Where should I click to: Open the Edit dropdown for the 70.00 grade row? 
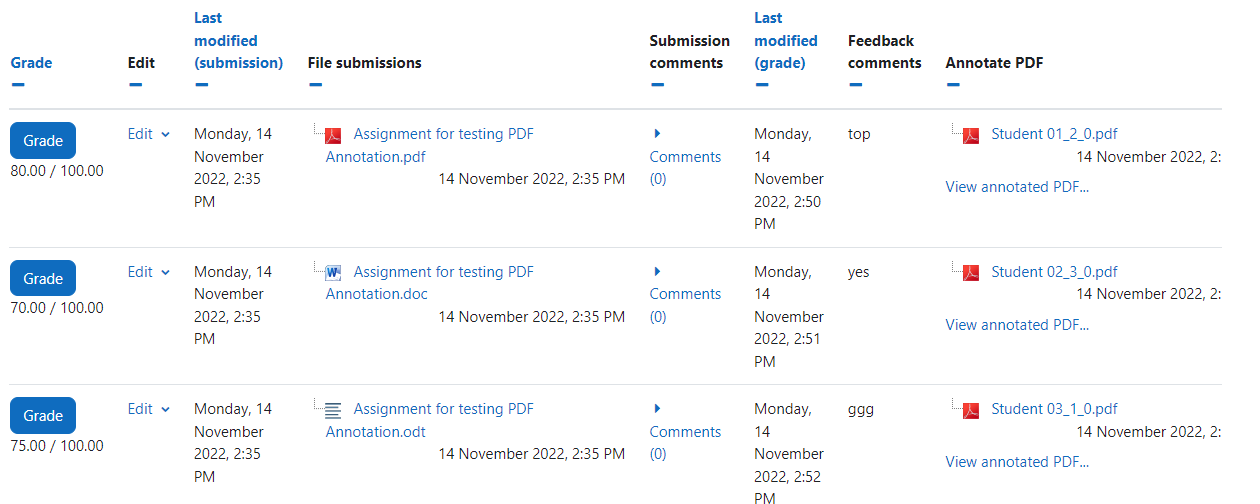(149, 272)
